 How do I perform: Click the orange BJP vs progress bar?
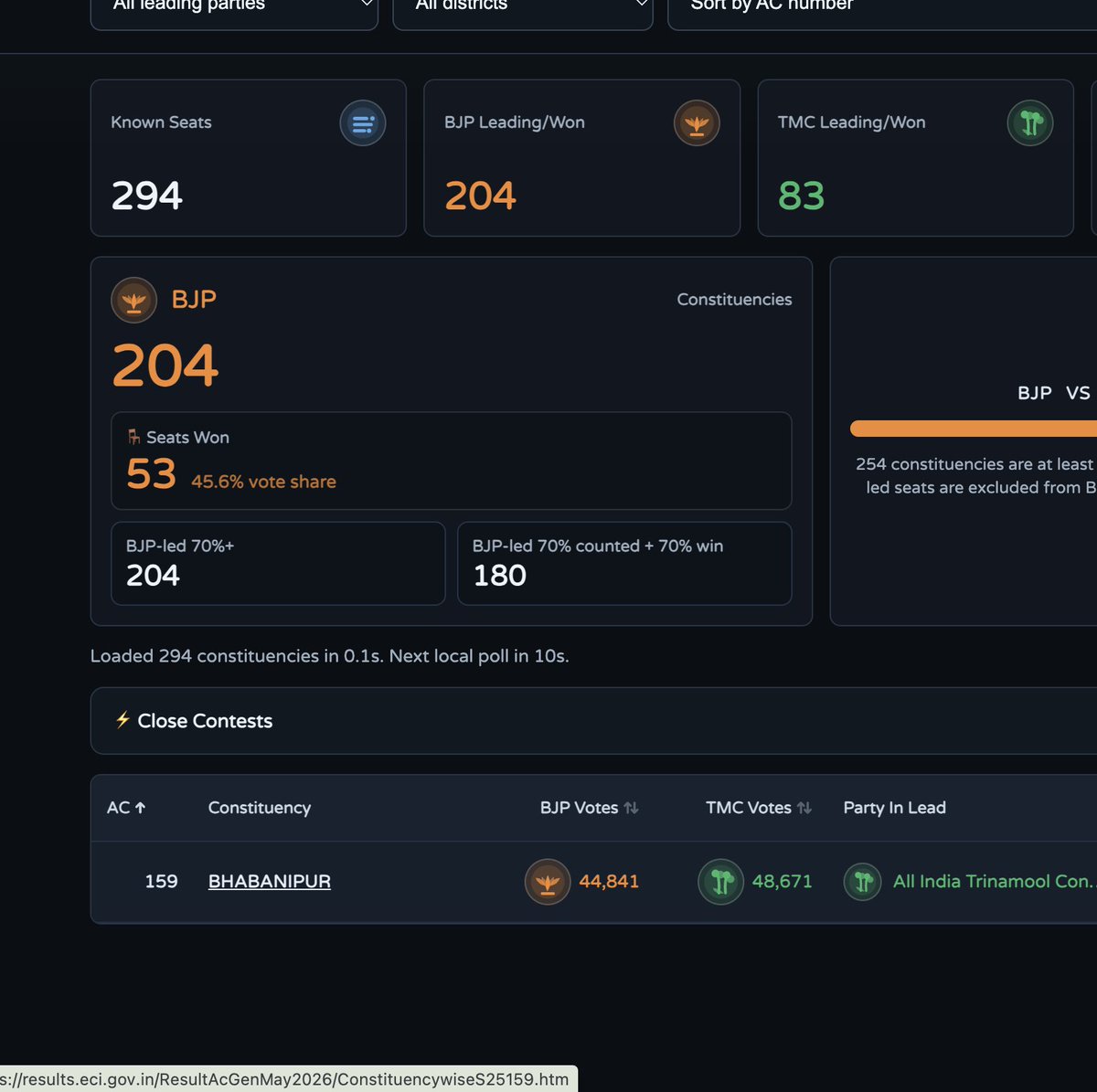tap(974, 429)
